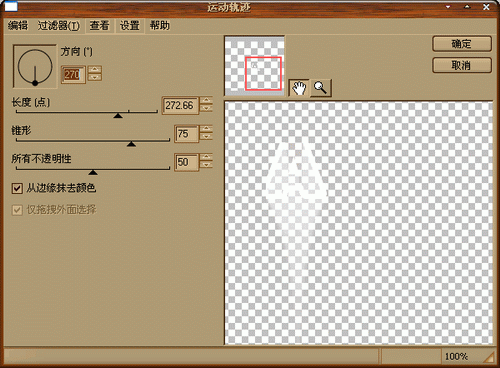Increase overall opacity with up arrow

click(206, 157)
